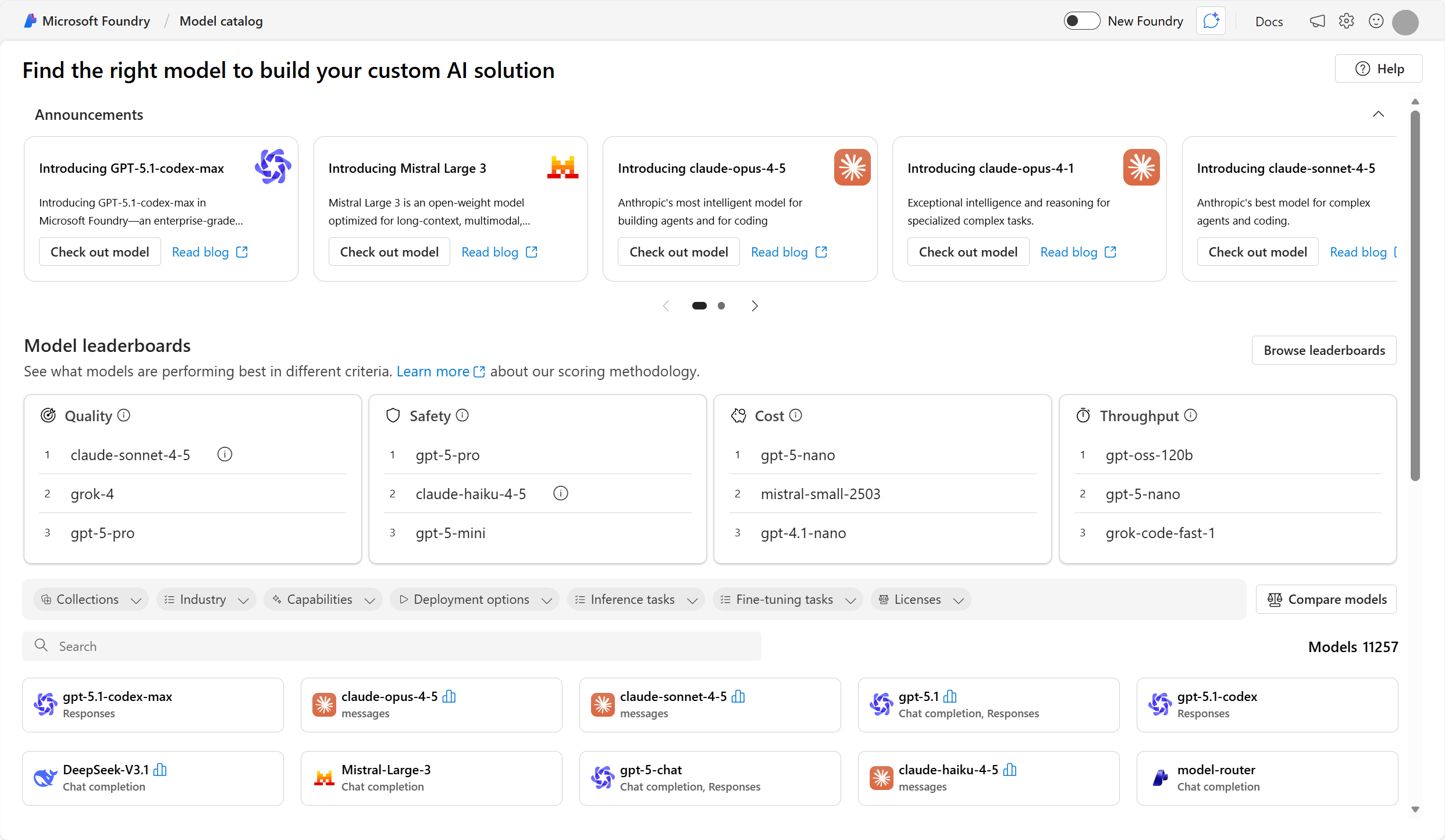Open the settings gear icon
Screen dimensions: 1445x840
[x=1347, y=20]
